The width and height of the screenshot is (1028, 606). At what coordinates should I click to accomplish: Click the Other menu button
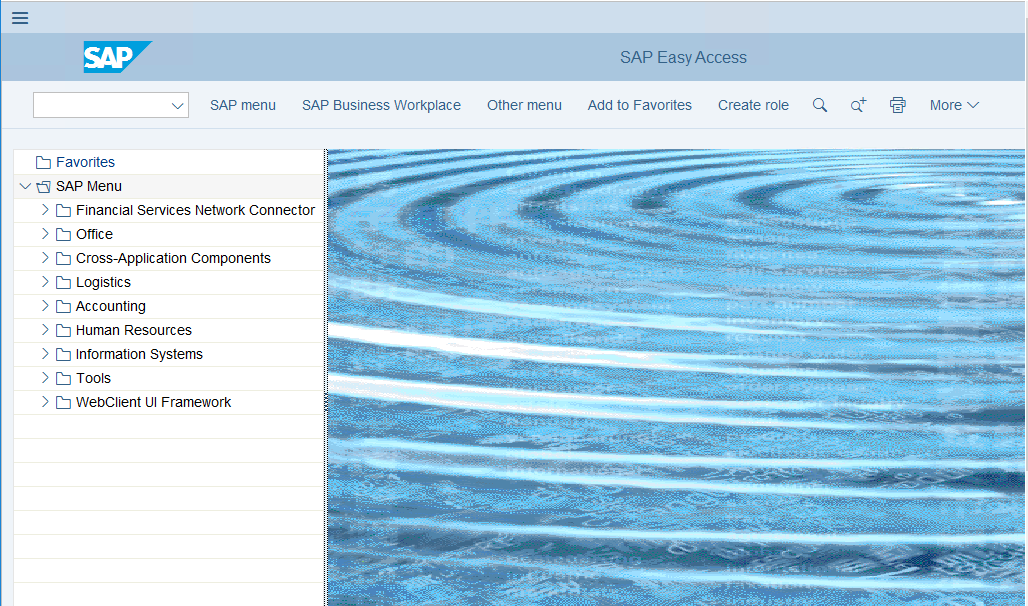[524, 105]
